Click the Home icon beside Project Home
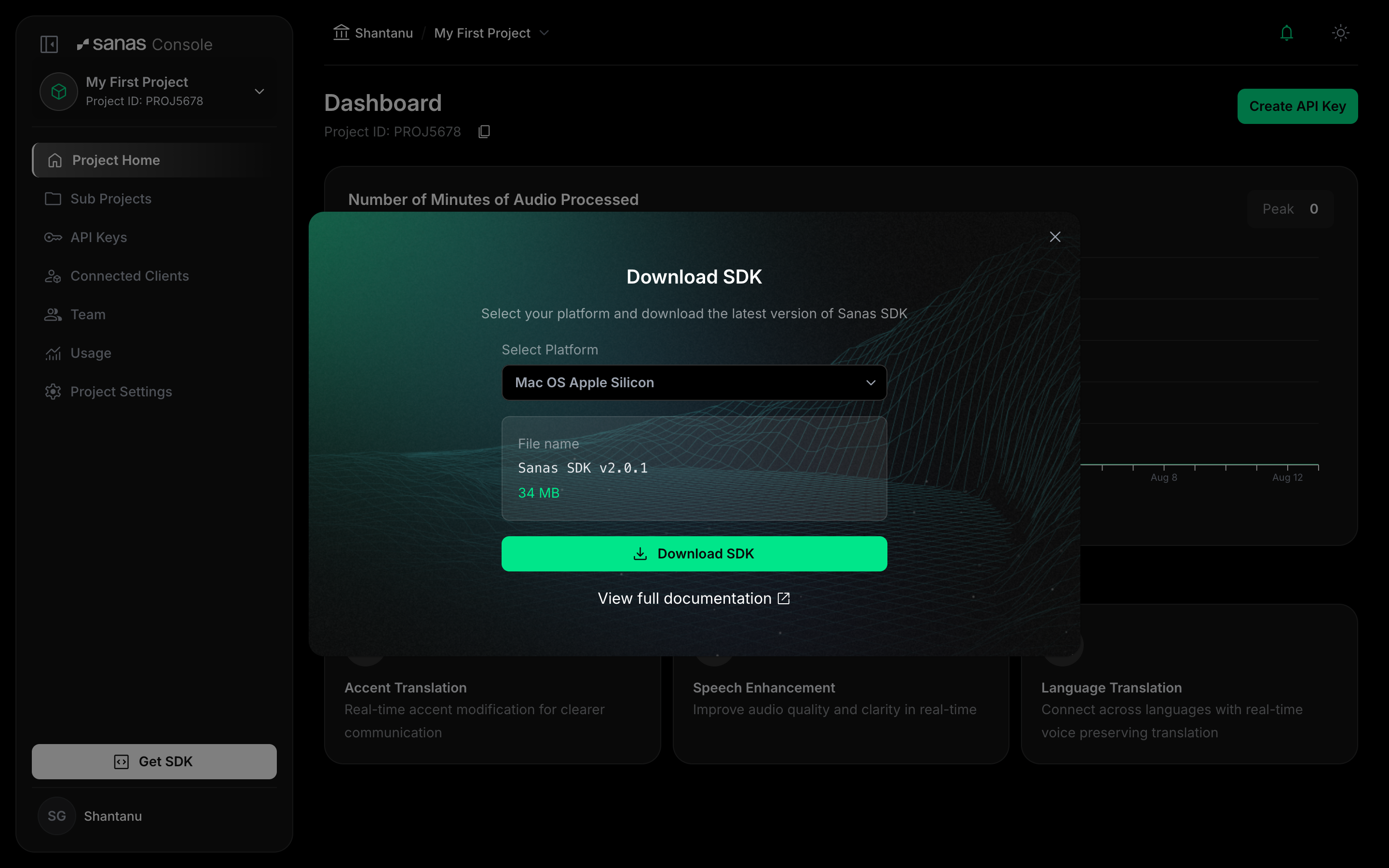Image resolution: width=1389 pixels, height=868 pixels. (x=54, y=160)
